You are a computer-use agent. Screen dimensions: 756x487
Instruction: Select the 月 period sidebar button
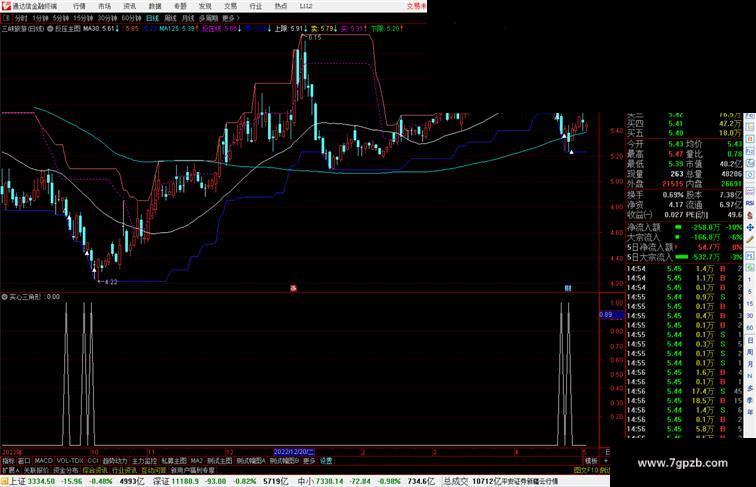750,364
